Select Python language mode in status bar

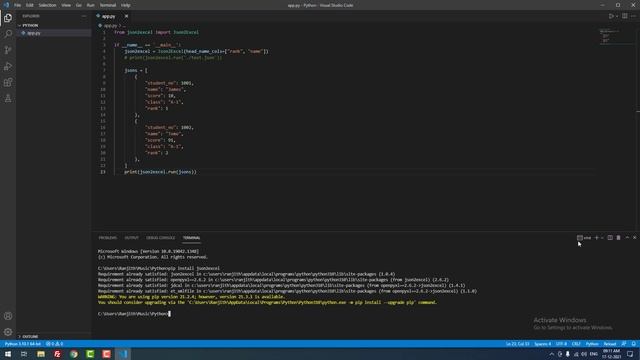[x=592, y=344]
